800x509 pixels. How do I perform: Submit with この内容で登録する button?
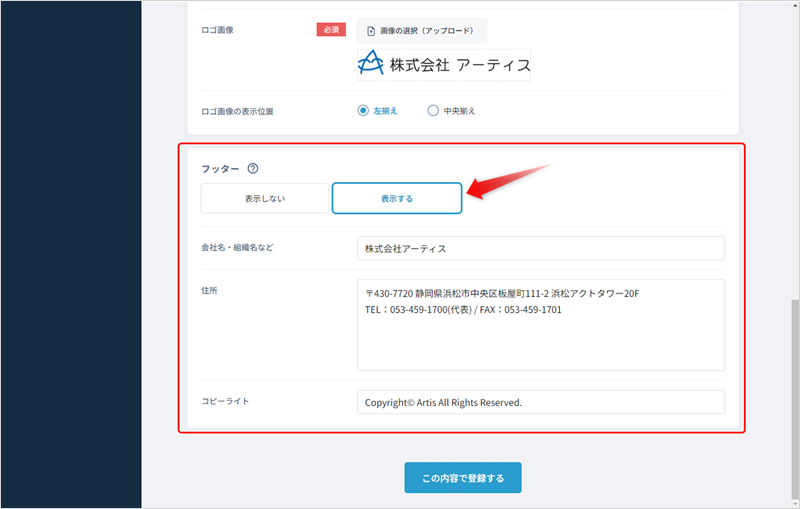pyautogui.click(x=463, y=478)
